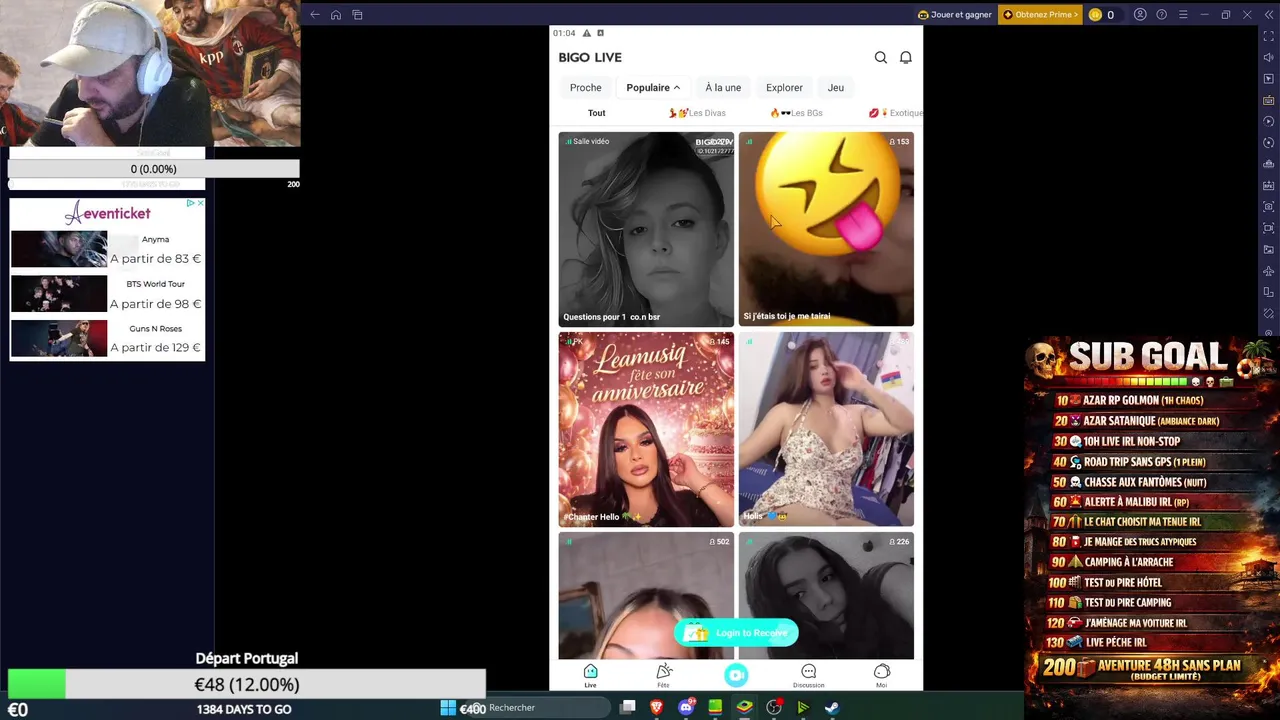Click the Aeventicket logo
Viewport: 1280px width, 720px height.
tap(107, 213)
